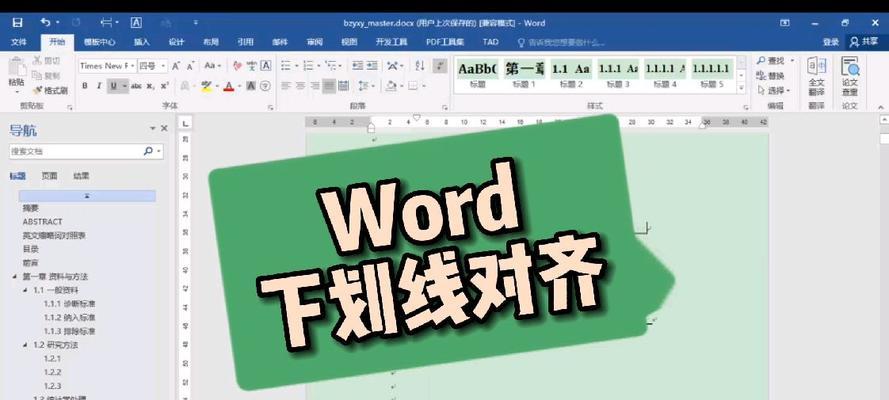
Task: Switch to the 引用 tab
Action: tap(245, 42)
